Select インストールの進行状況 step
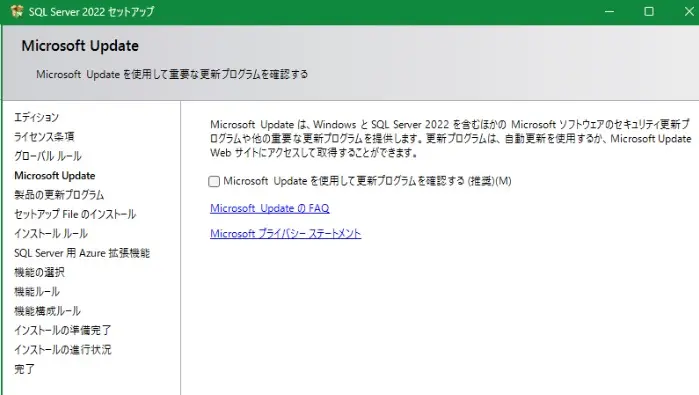 (x=63, y=350)
